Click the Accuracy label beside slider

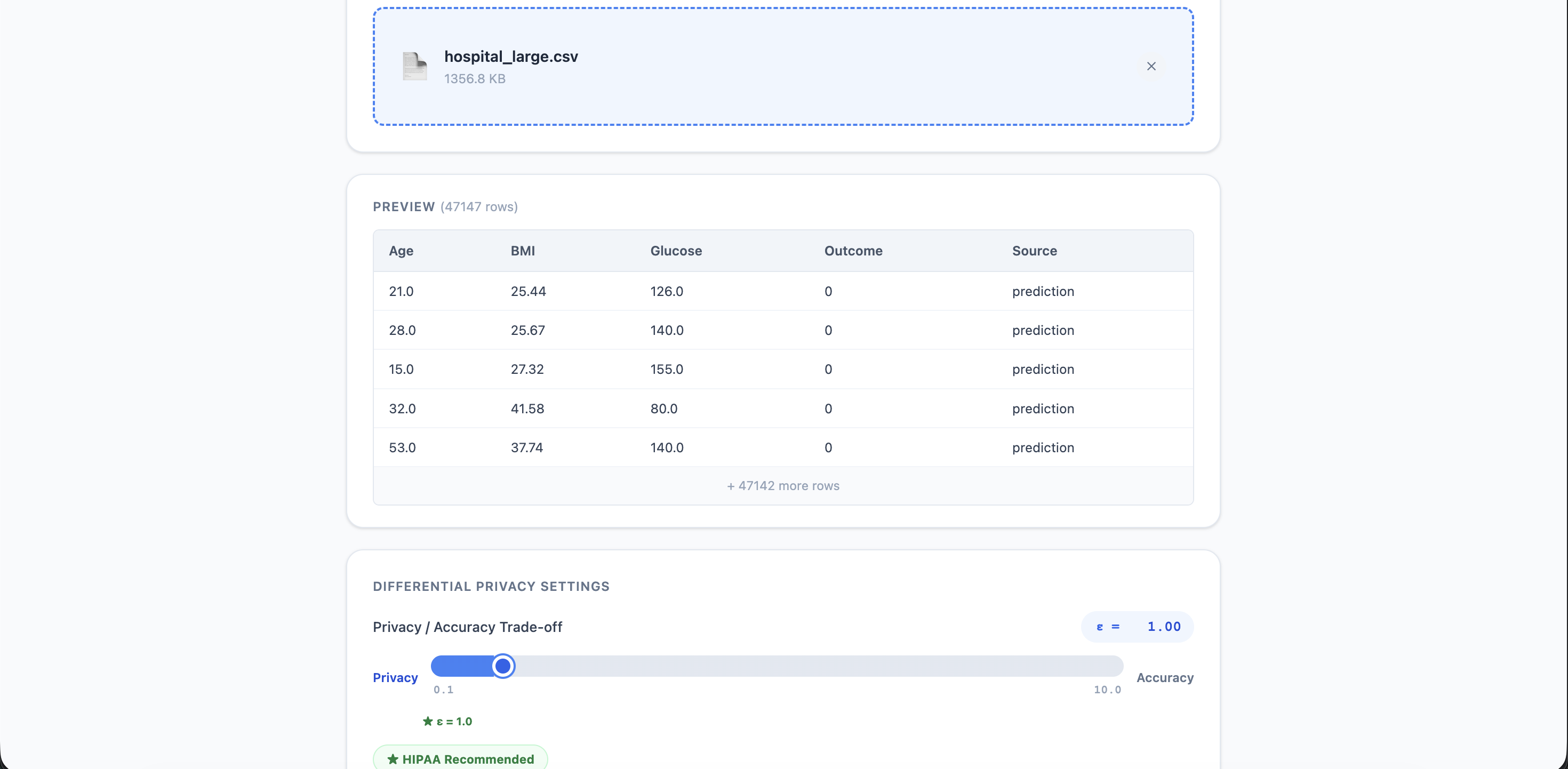pos(1164,678)
